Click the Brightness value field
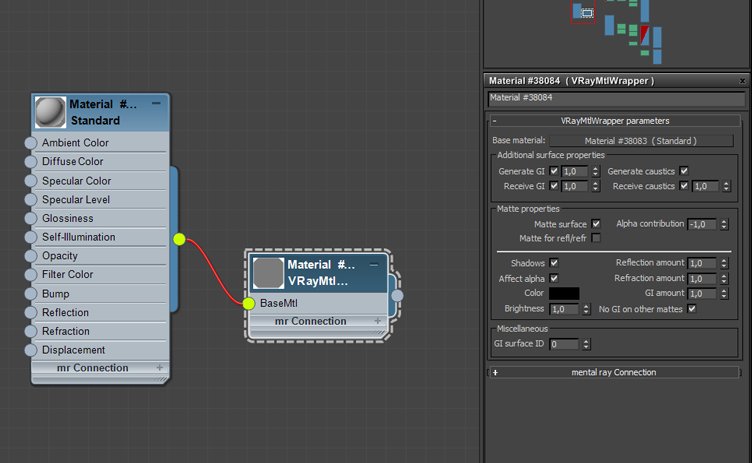The height and width of the screenshot is (463, 752). (x=564, y=309)
